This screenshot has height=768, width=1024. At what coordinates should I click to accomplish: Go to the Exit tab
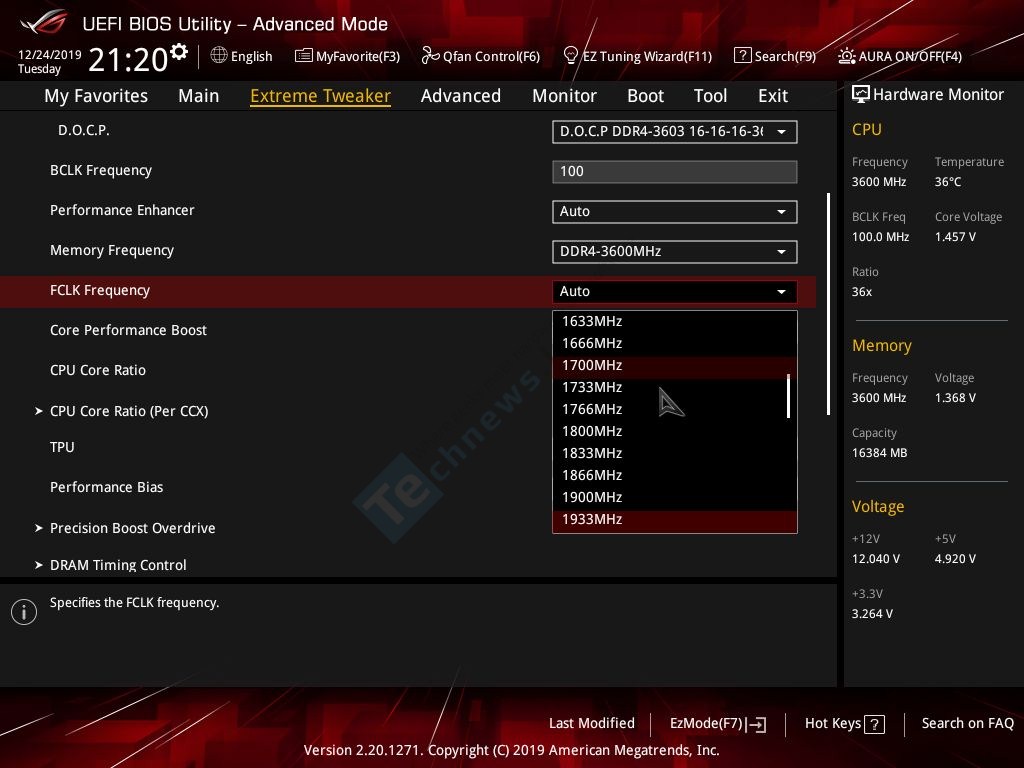[x=773, y=96]
